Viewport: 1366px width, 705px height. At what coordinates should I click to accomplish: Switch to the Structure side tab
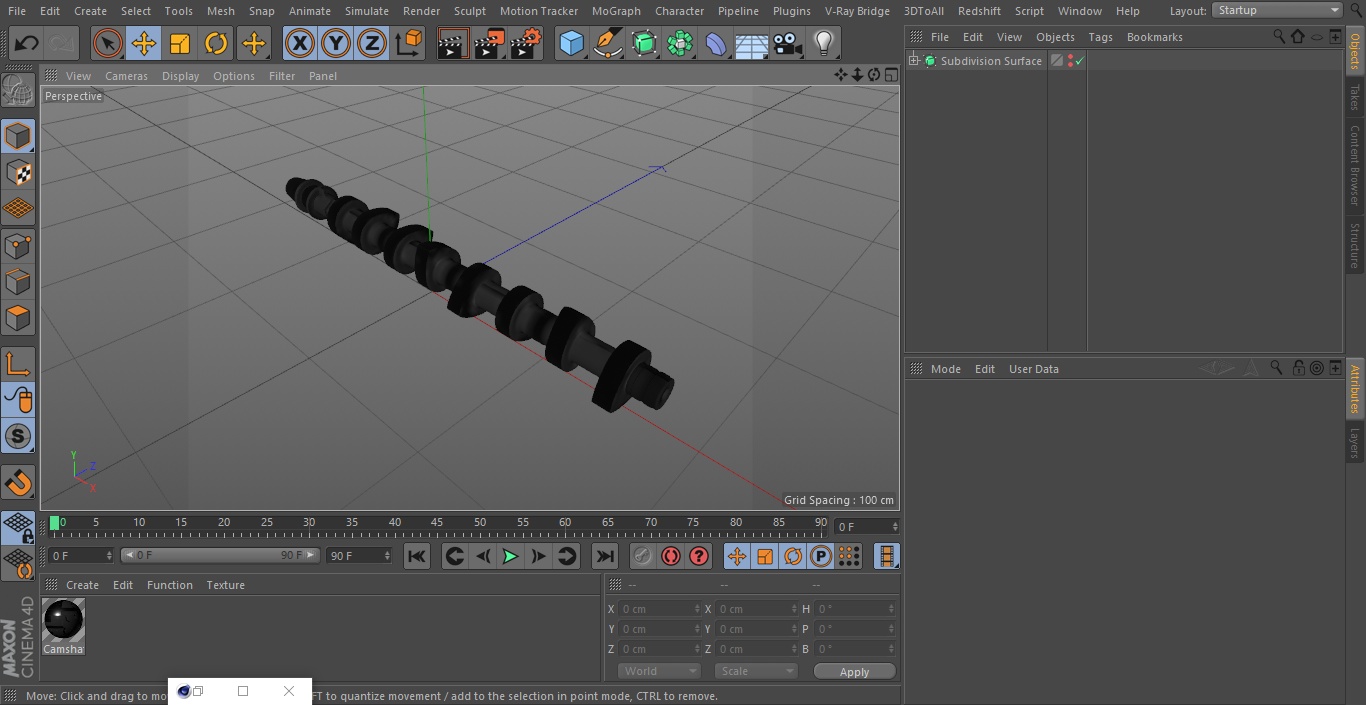click(x=1355, y=245)
